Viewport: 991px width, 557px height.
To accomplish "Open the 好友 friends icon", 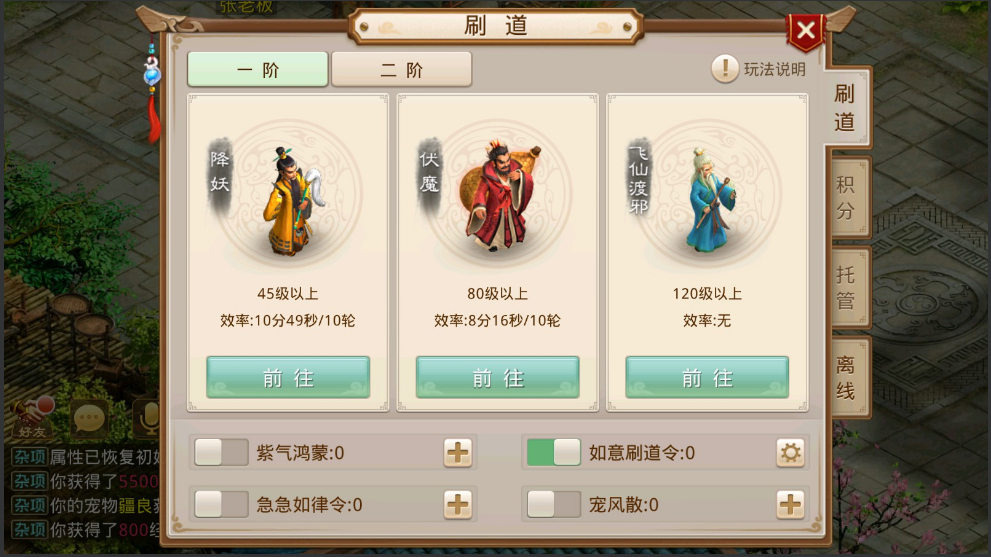I will 32,419.
